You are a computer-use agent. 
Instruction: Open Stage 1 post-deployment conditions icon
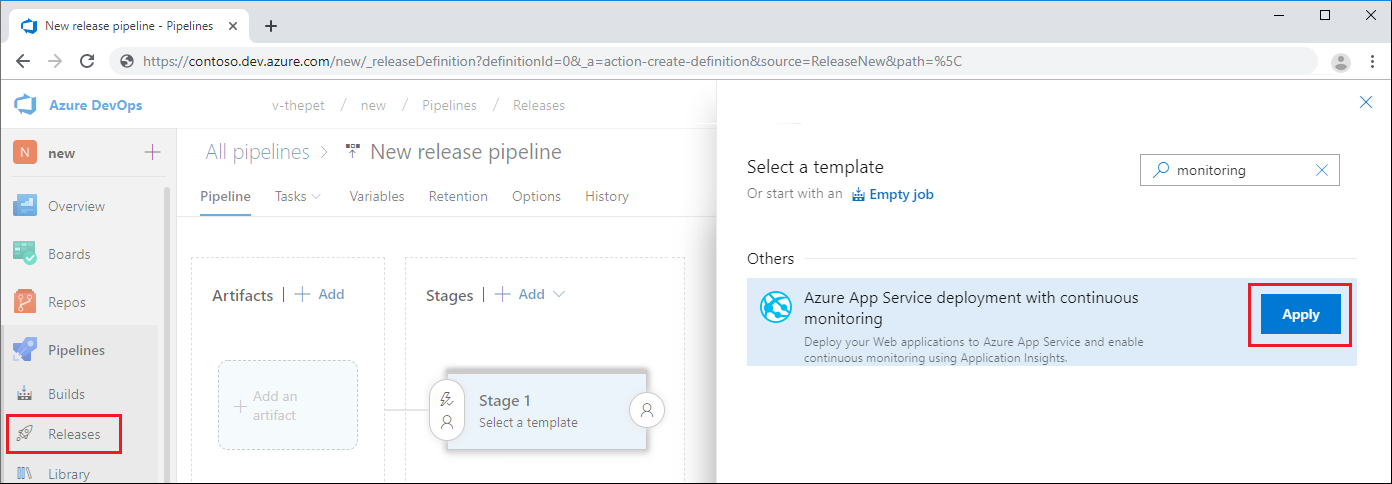tap(647, 409)
